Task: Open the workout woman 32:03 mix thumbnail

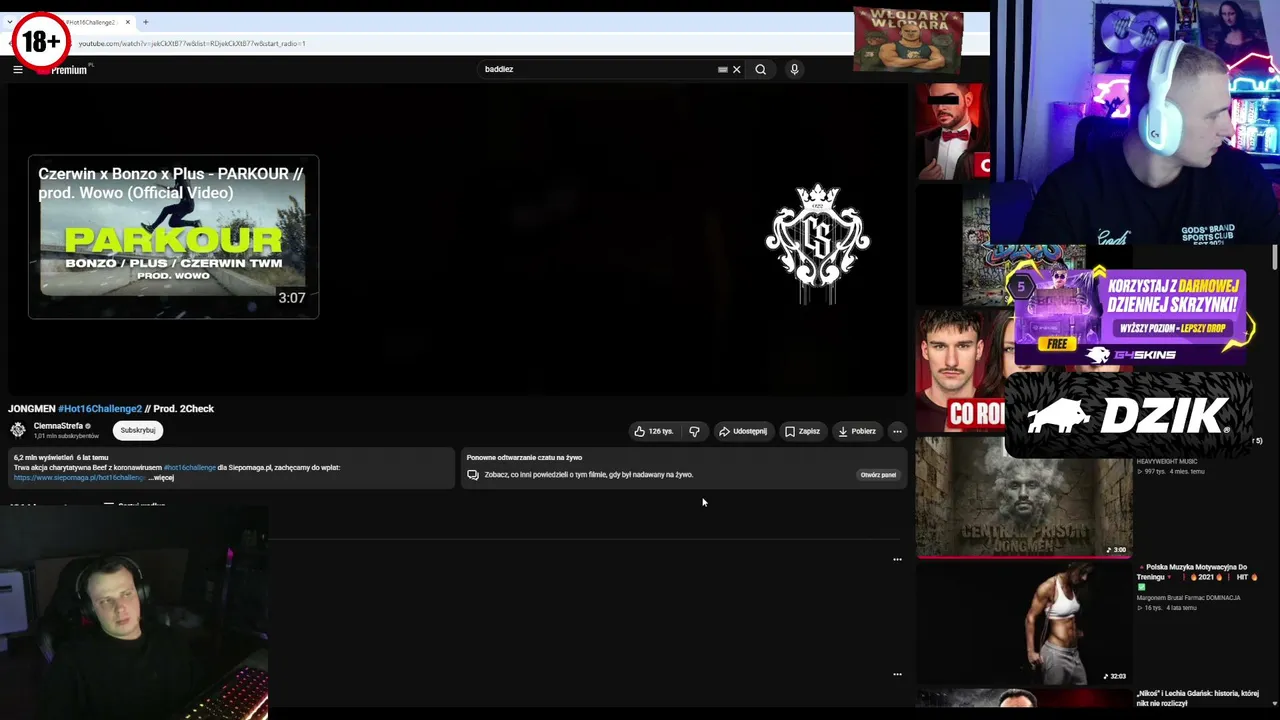Action: click(1024, 622)
